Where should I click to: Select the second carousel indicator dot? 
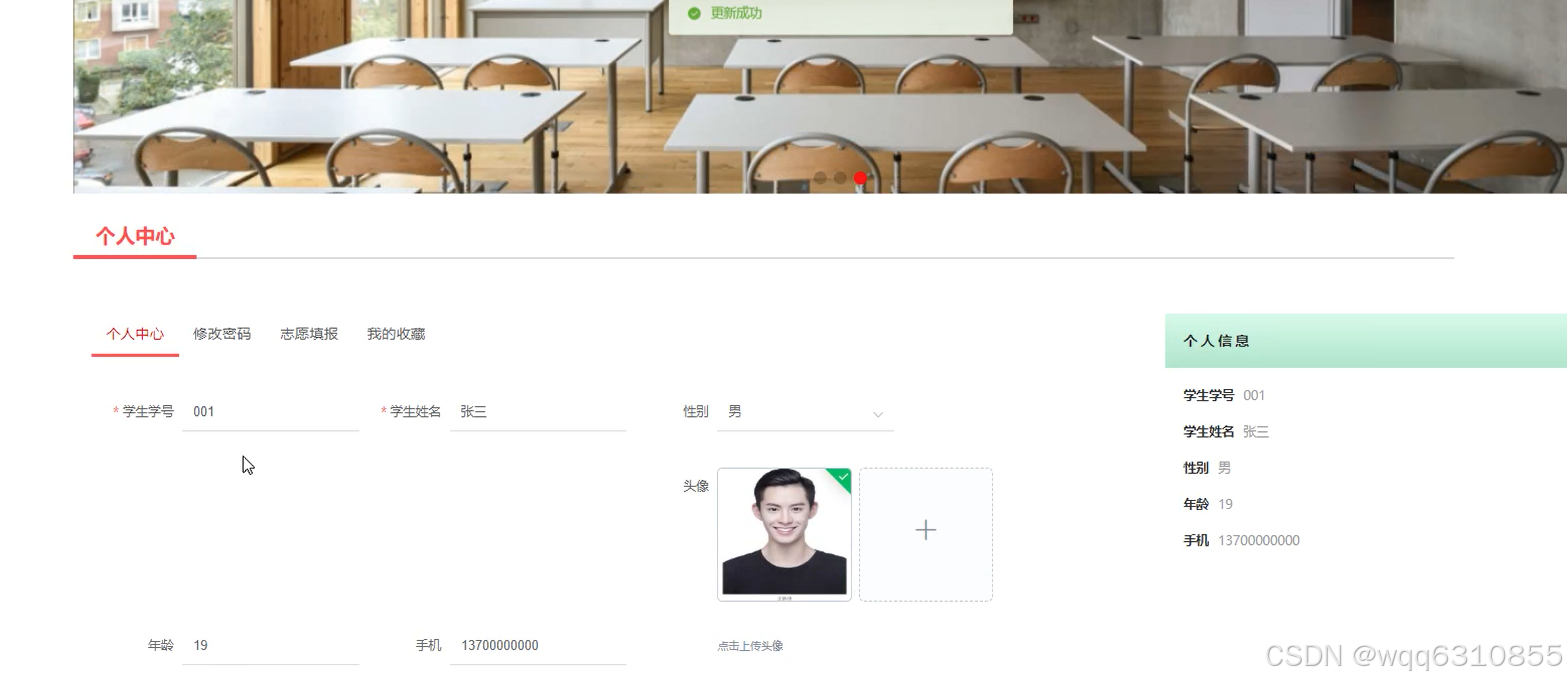point(840,178)
